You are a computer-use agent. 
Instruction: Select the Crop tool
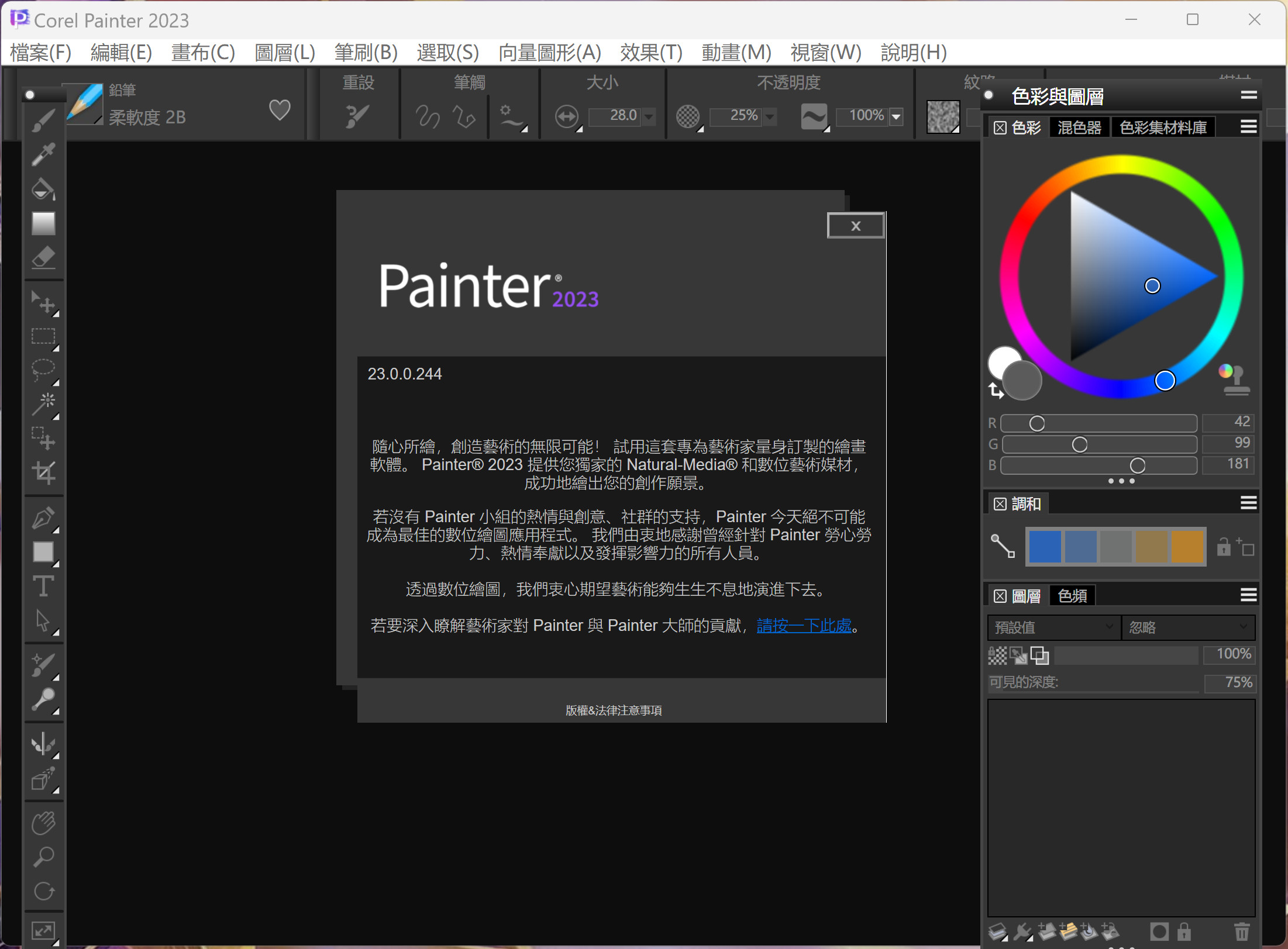tap(43, 472)
